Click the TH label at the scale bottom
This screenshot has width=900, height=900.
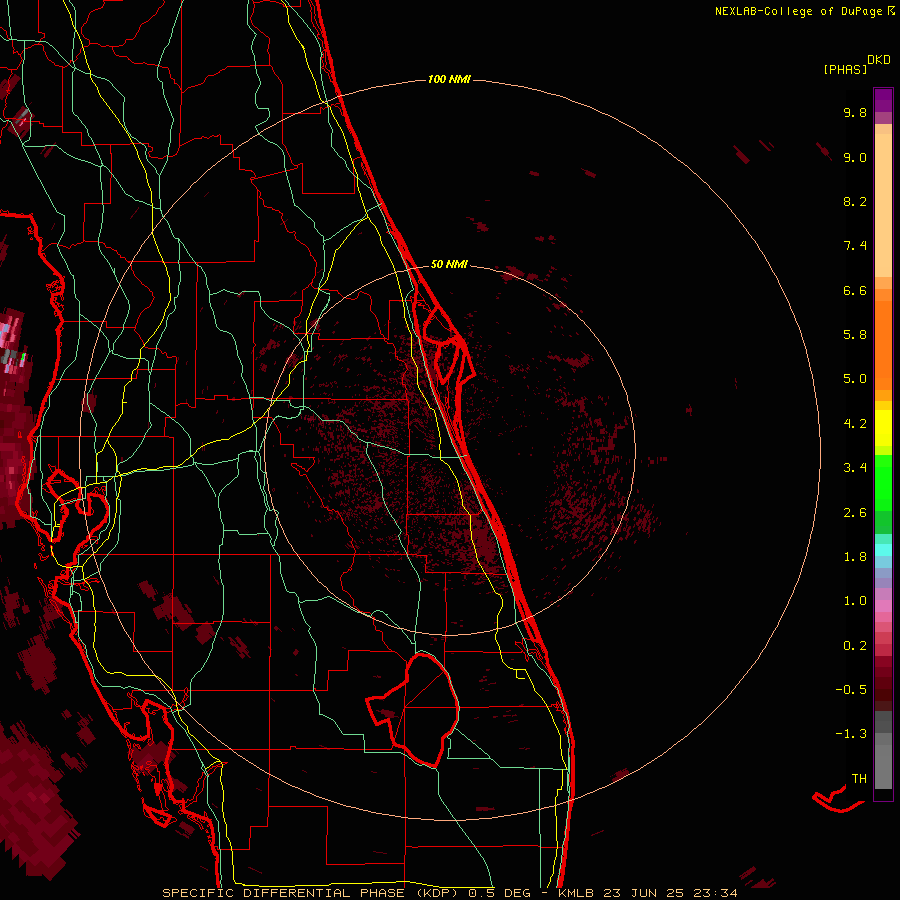click(x=859, y=779)
